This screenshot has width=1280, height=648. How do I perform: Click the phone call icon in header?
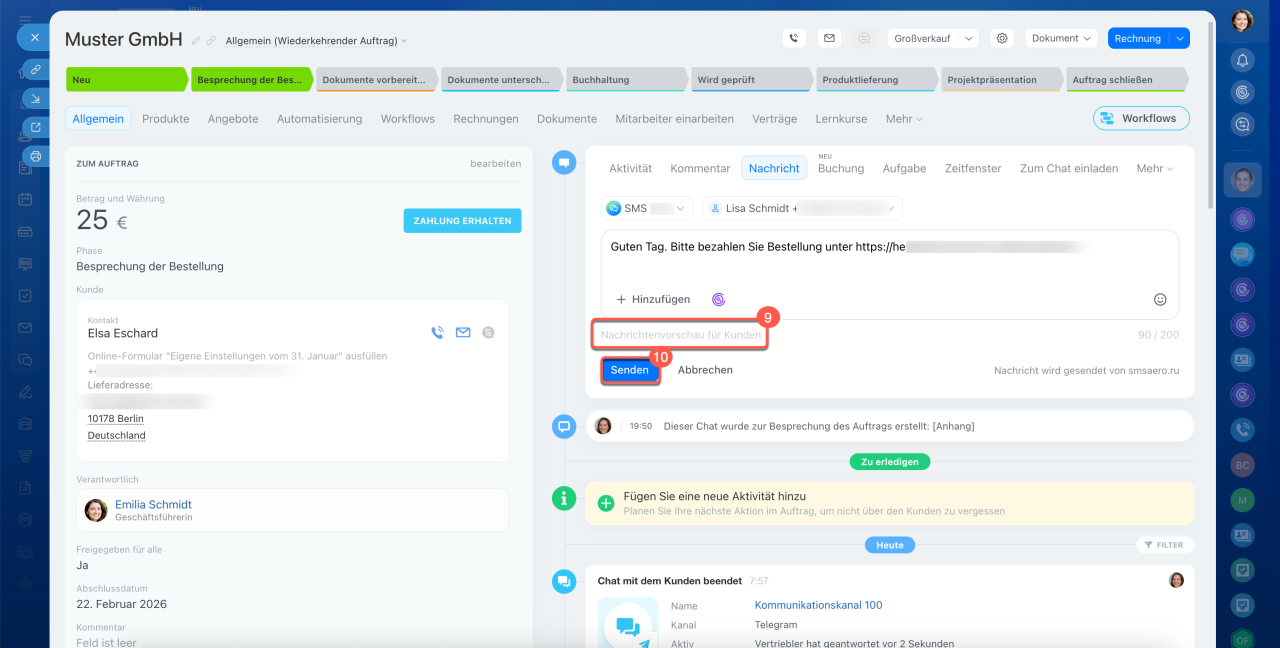pyautogui.click(x=794, y=38)
